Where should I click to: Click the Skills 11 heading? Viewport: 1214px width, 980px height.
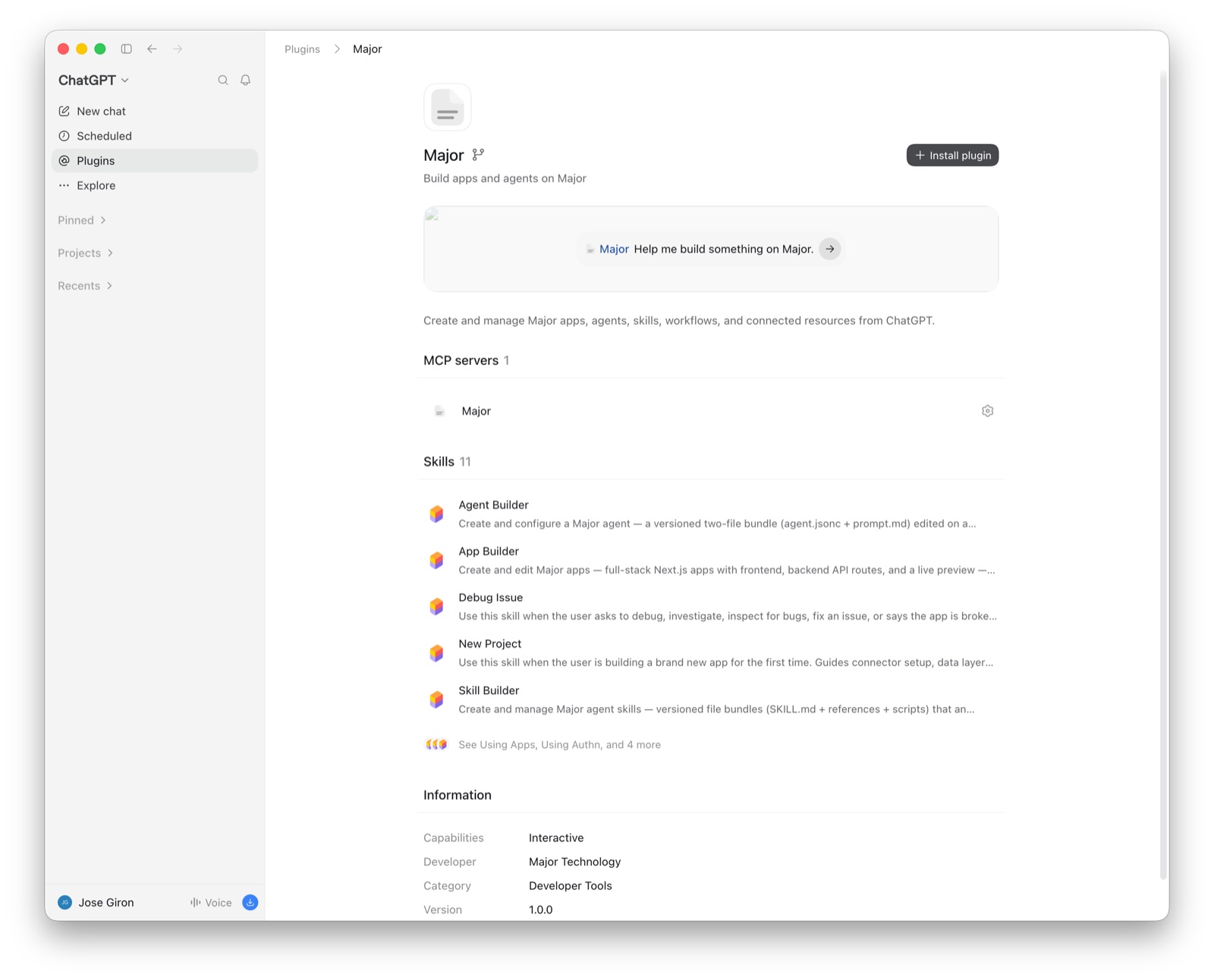(447, 462)
